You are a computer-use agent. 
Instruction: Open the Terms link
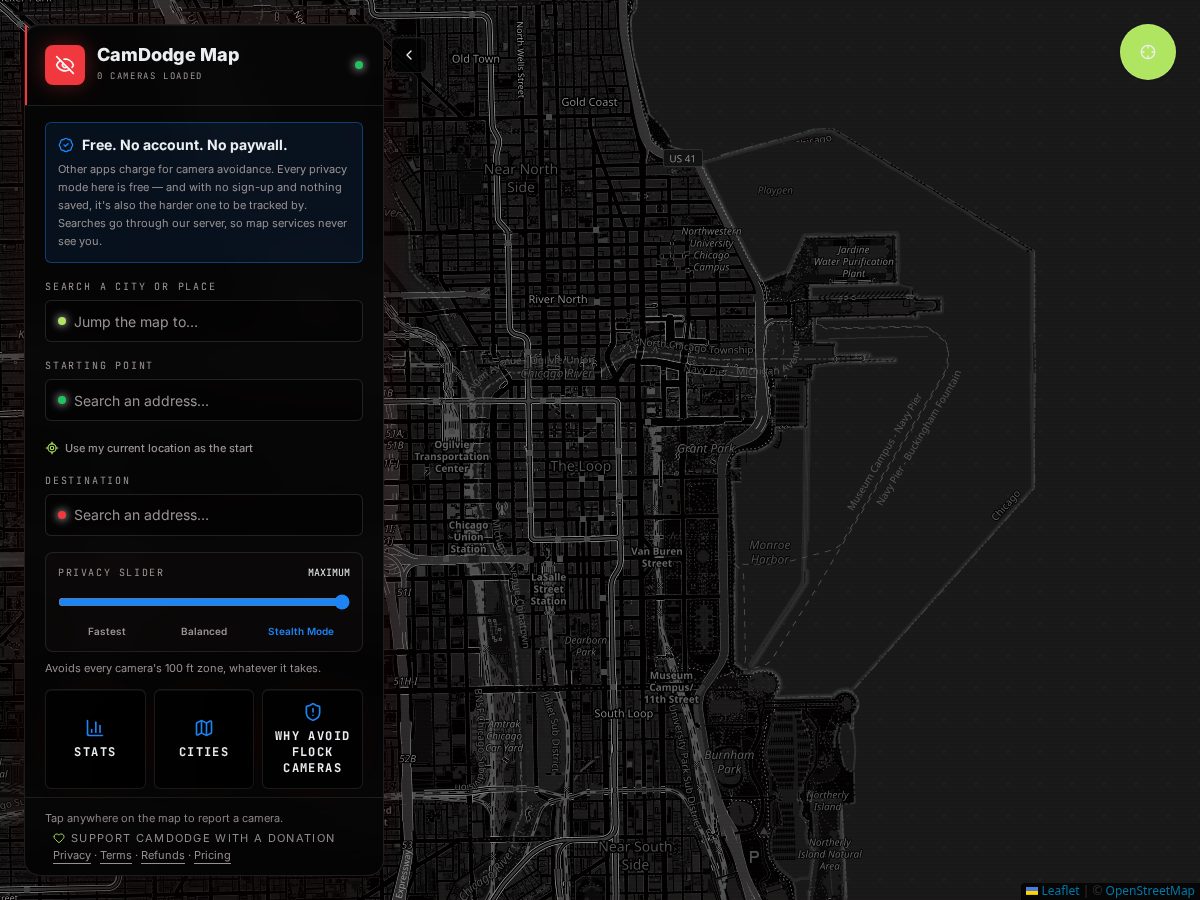click(x=116, y=855)
